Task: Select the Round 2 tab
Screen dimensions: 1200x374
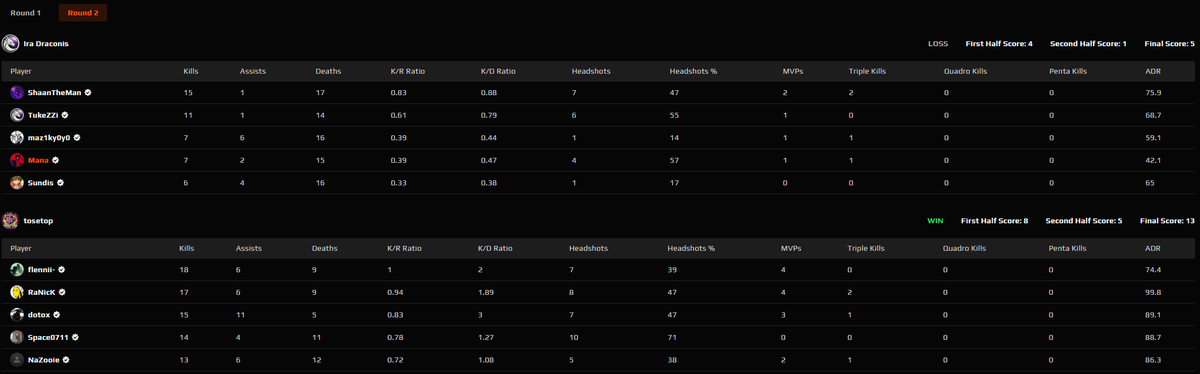Action: [84, 13]
